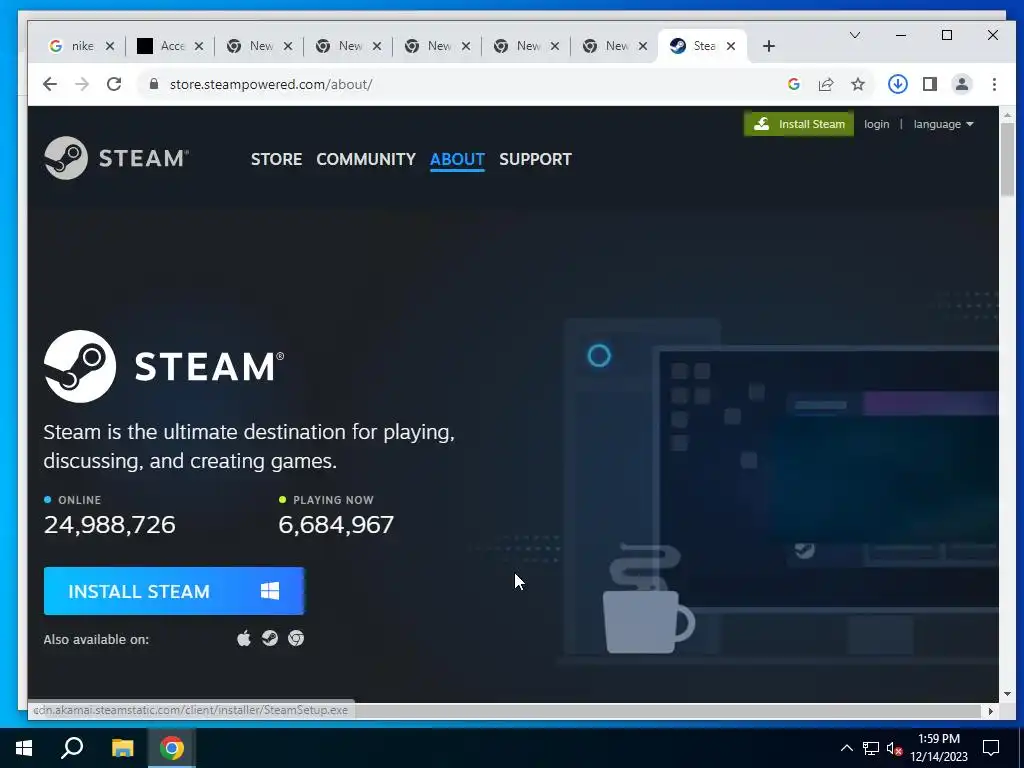Click the large STEAM logo in hero section

(164, 366)
